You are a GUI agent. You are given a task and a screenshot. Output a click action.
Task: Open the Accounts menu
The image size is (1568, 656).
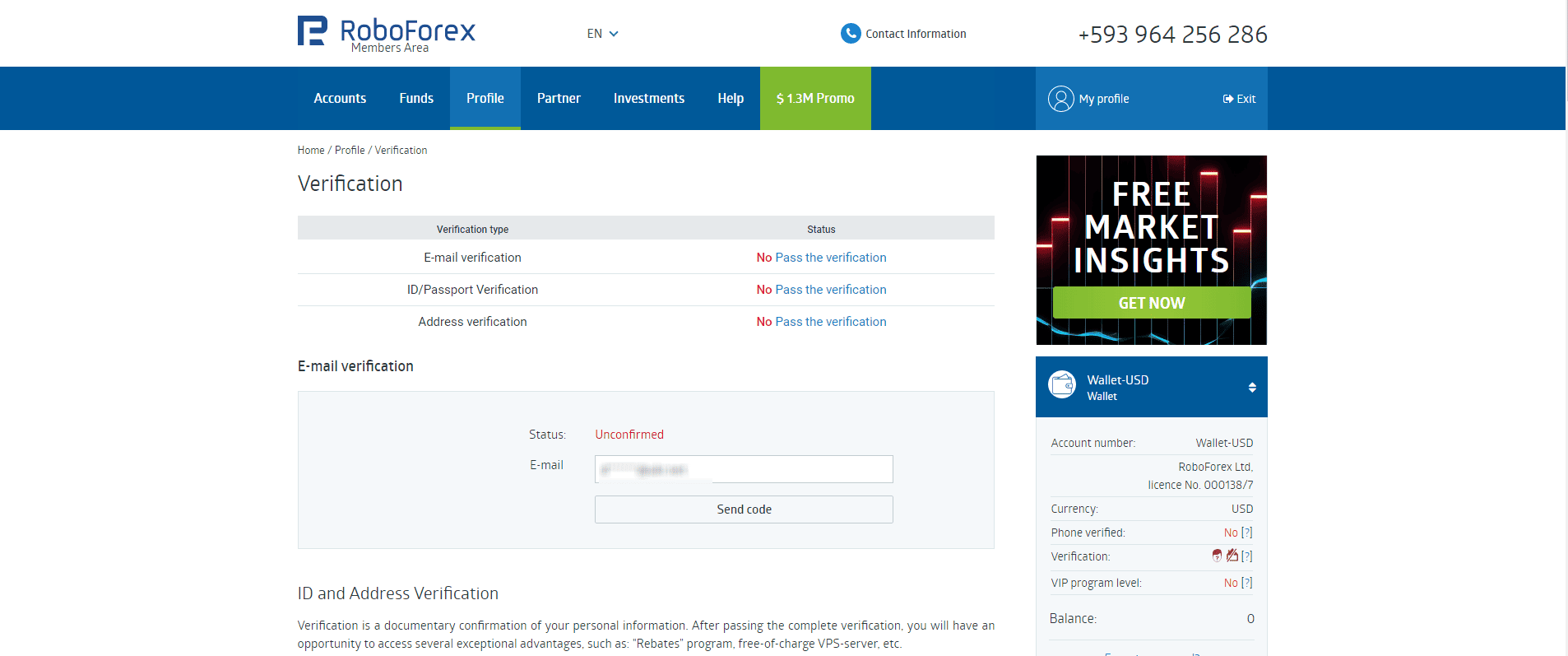coord(340,98)
